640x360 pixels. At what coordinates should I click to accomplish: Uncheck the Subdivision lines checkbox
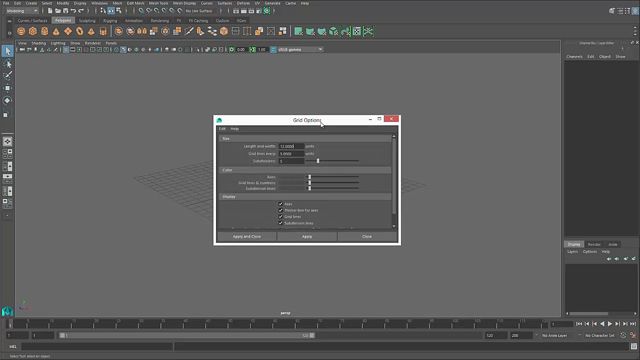280,223
